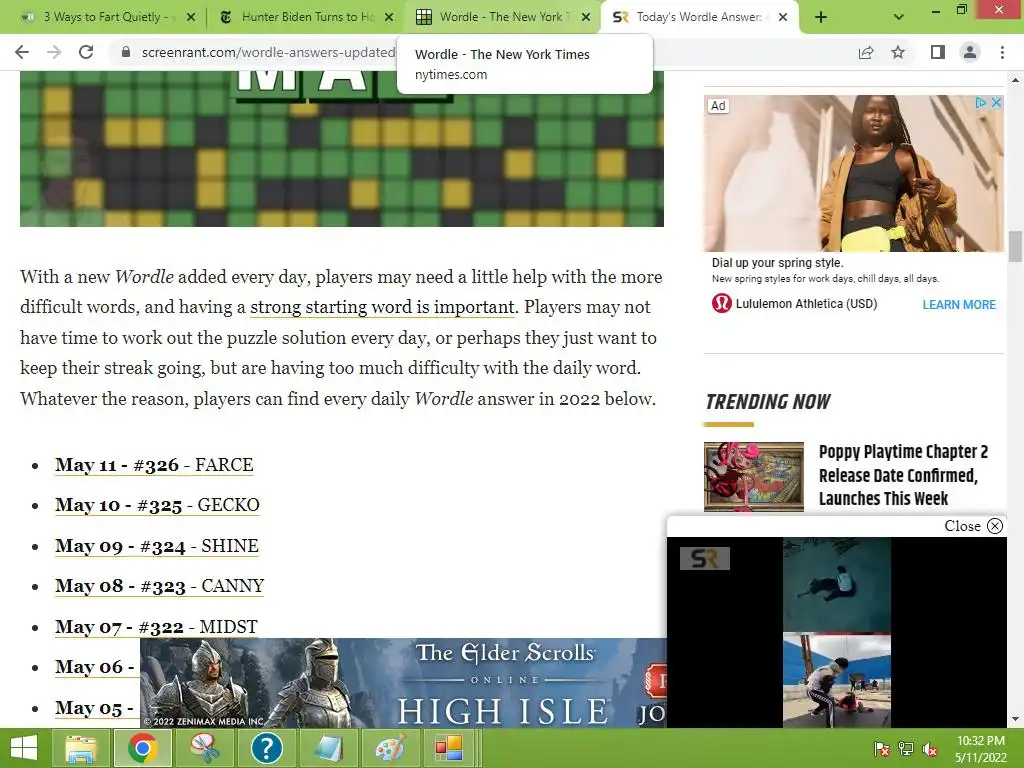
Task: Click the page vertical scrollbar thumb
Action: point(1015,246)
